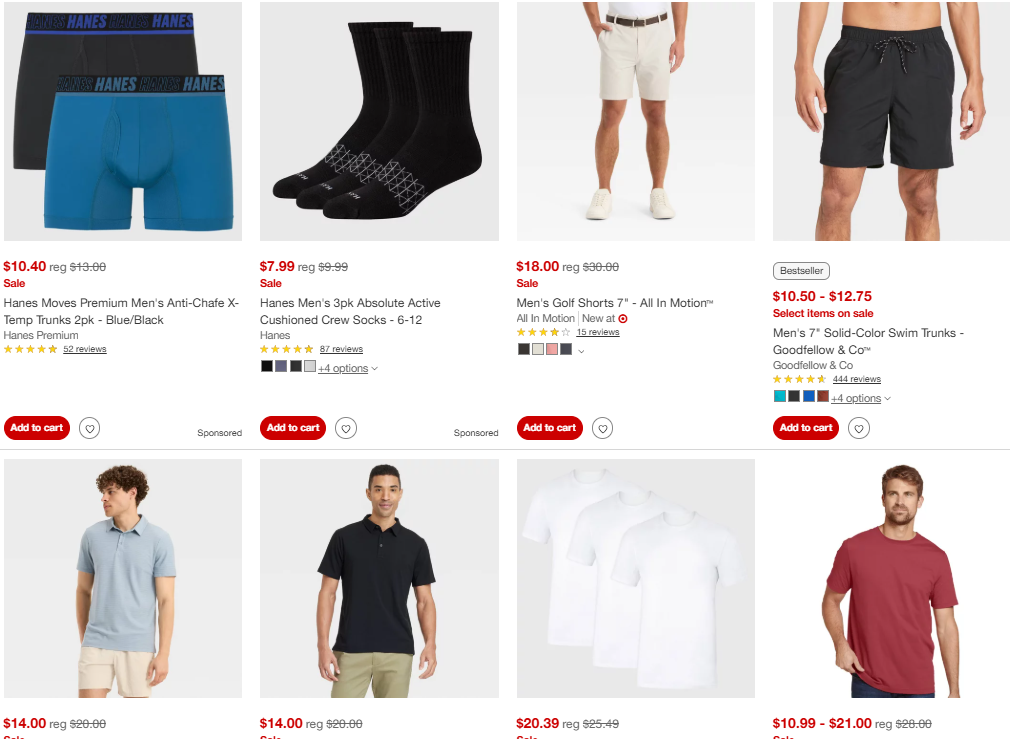Add Hanes Trunks 2pk to cart
This screenshot has width=1010, height=739.
37,428
